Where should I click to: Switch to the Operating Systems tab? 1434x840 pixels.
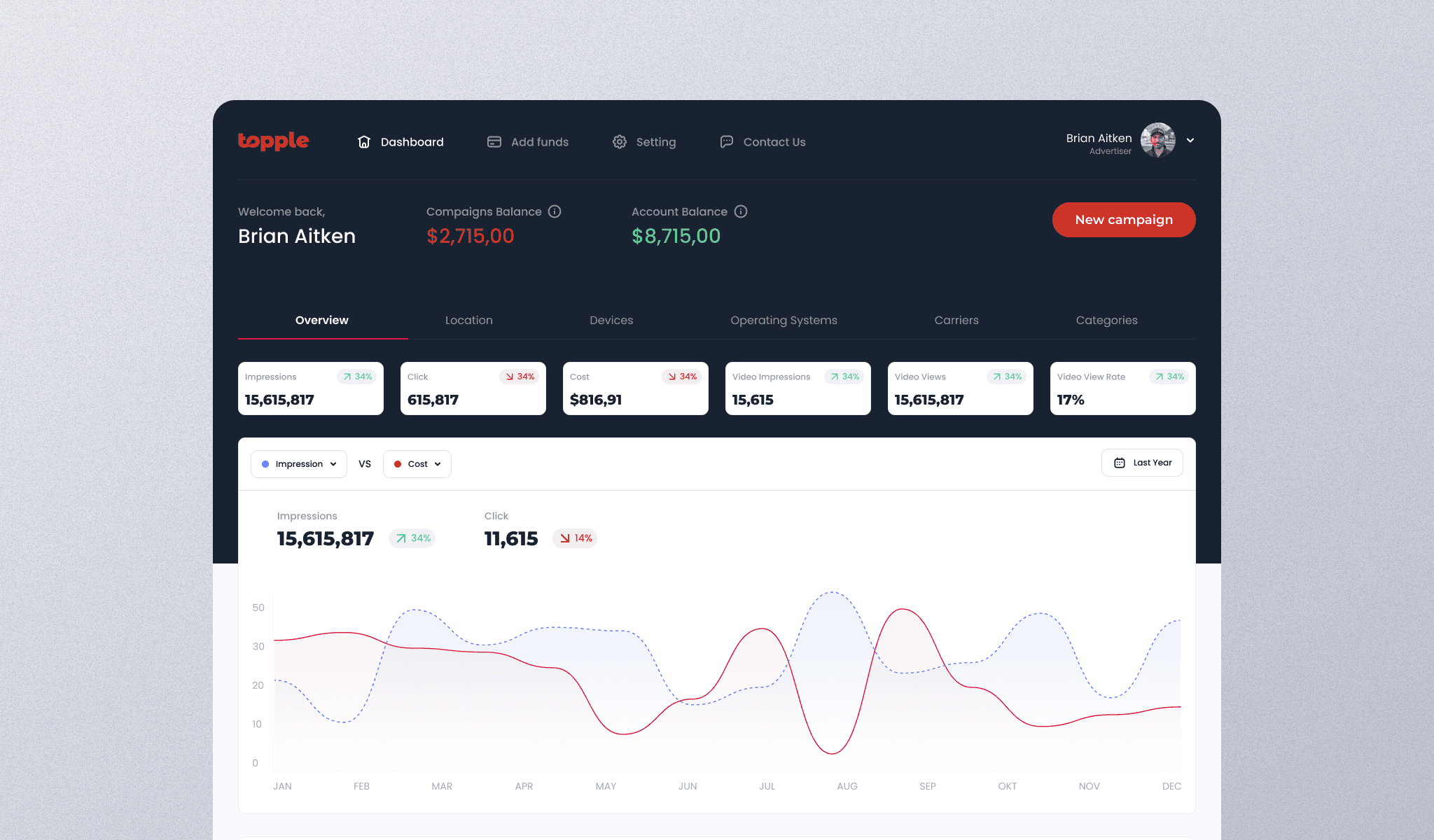pyautogui.click(x=784, y=320)
